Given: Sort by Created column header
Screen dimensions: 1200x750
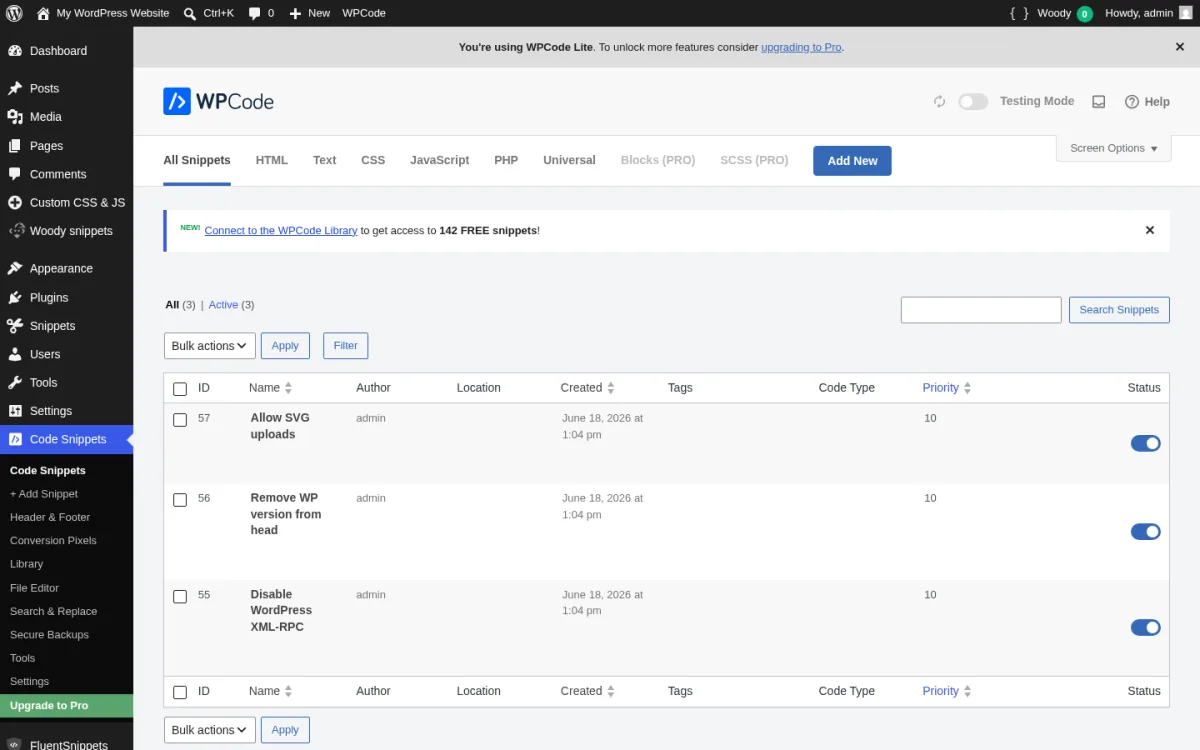Looking at the screenshot, I should 587,388.
